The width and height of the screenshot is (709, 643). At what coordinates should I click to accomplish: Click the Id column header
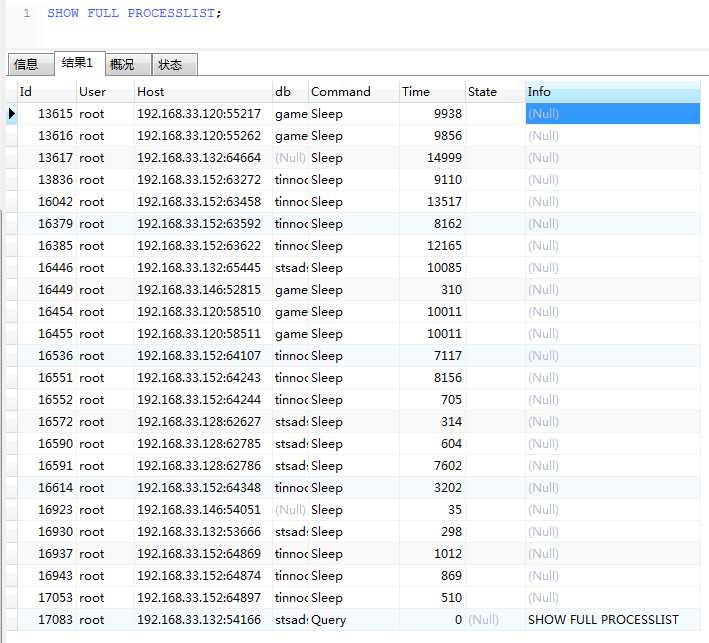[47, 92]
